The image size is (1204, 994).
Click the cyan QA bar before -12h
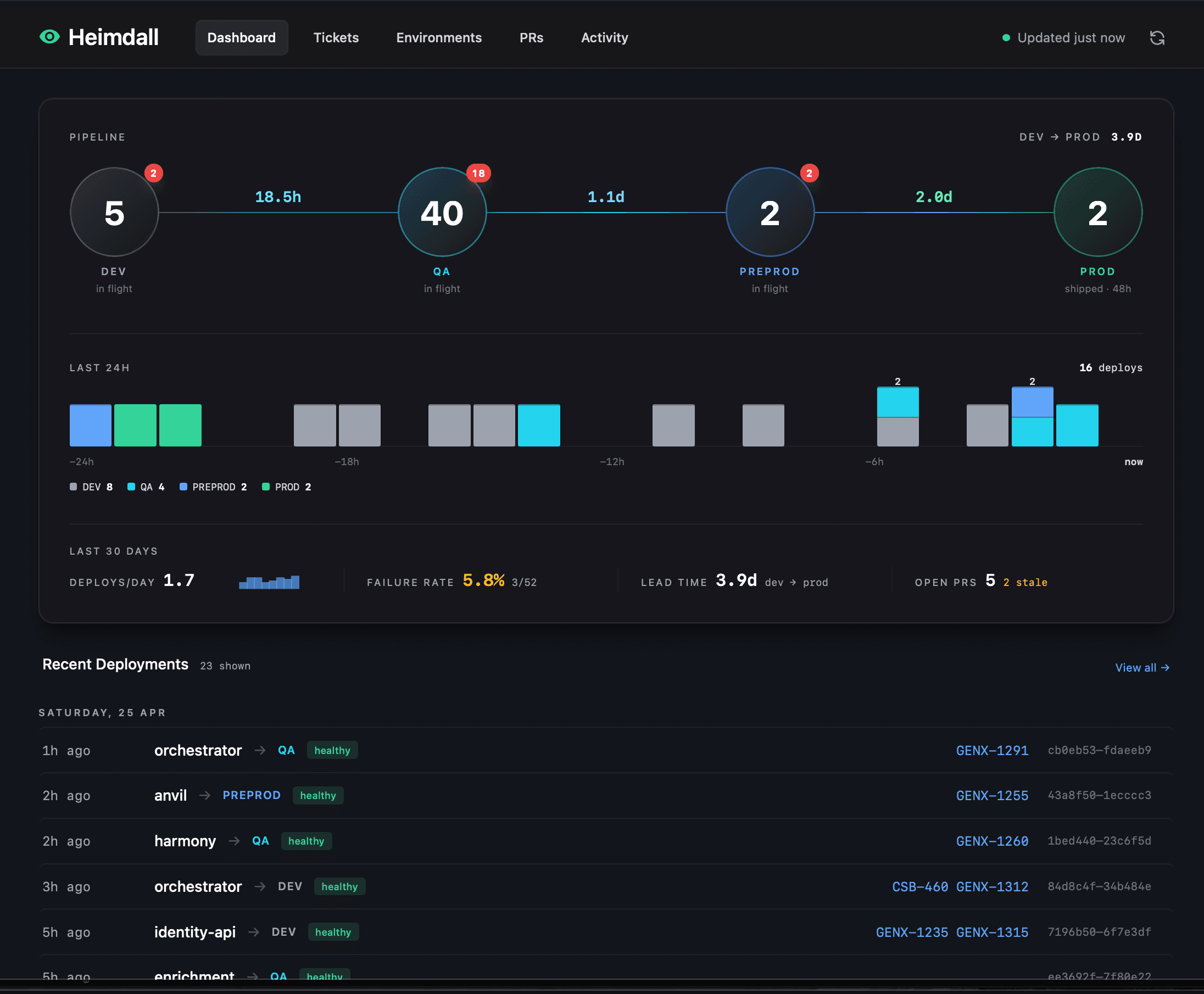point(538,425)
